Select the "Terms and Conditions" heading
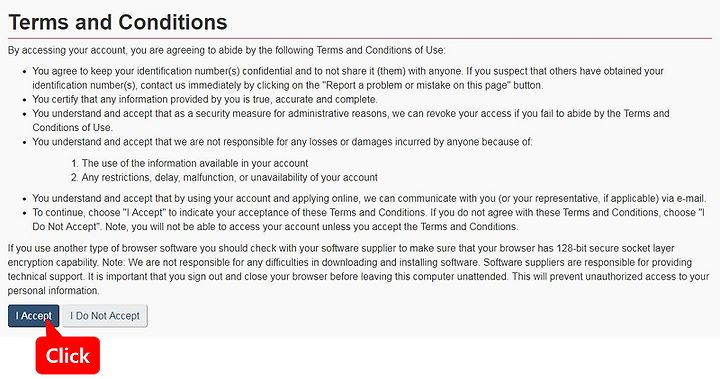The width and height of the screenshot is (720, 379). [118, 22]
